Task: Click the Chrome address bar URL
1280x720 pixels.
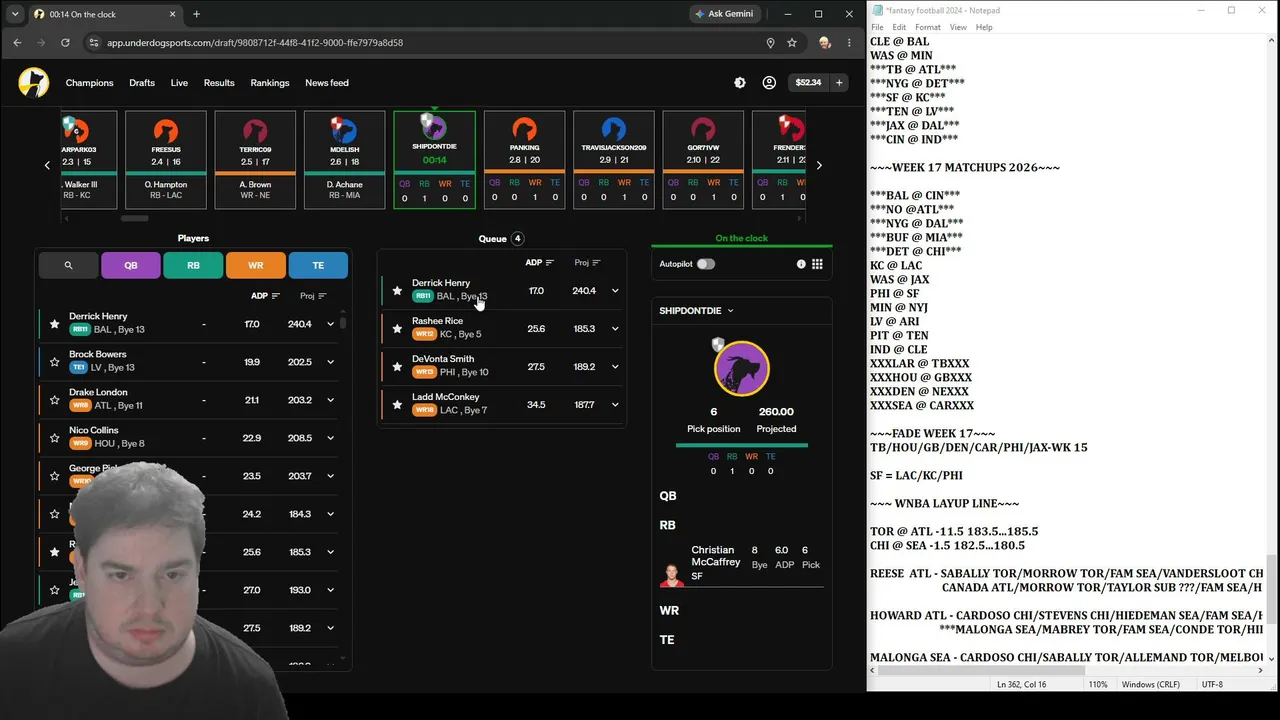Action: tap(255, 43)
